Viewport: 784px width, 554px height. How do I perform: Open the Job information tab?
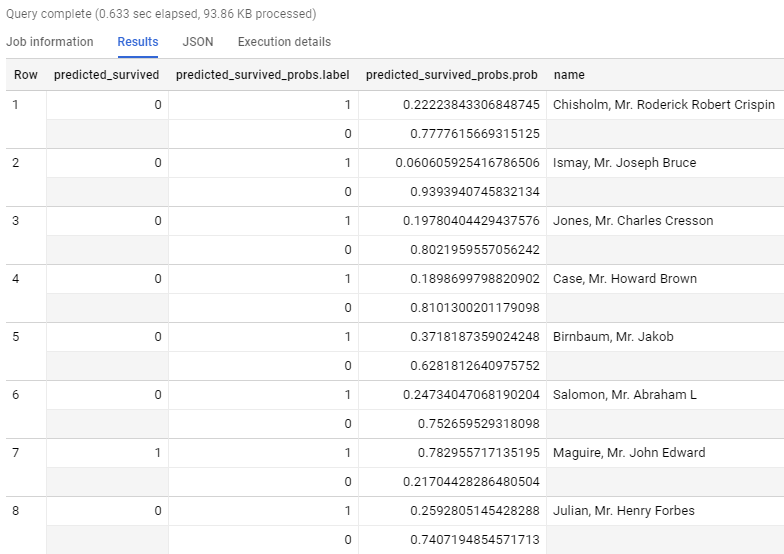pos(50,42)
